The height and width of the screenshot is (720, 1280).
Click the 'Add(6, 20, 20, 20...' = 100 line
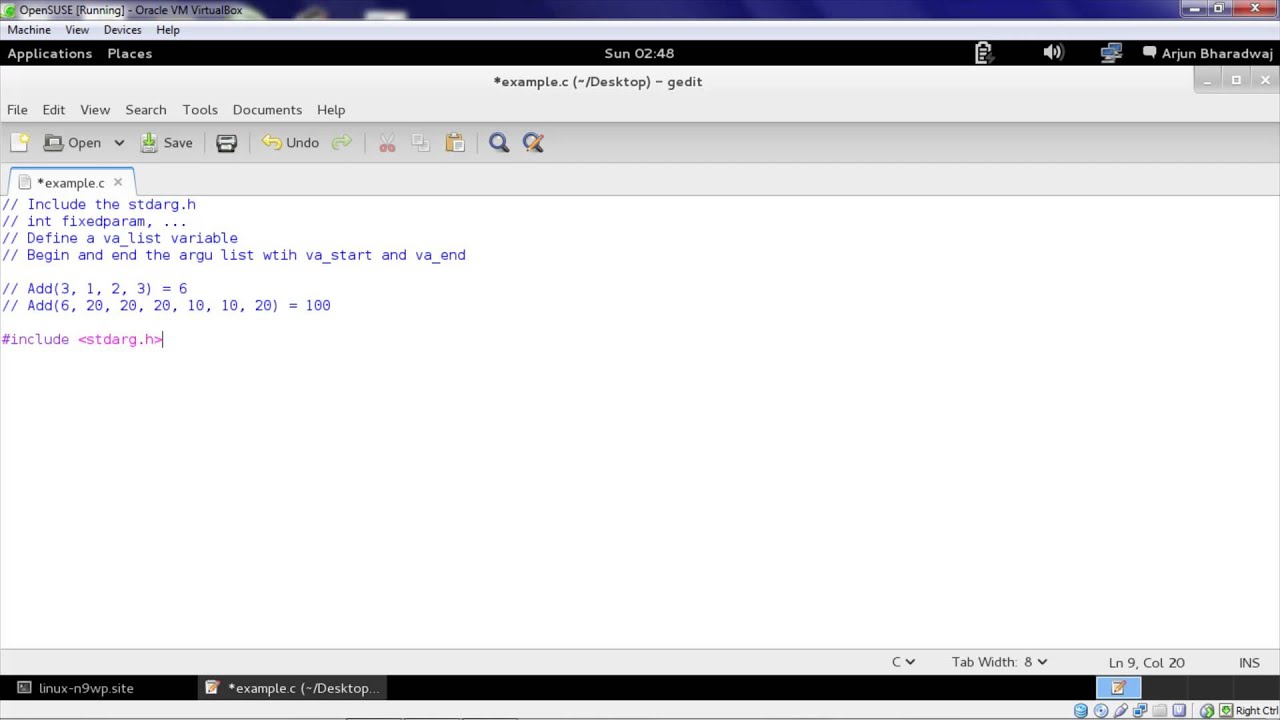coord(166,306)
